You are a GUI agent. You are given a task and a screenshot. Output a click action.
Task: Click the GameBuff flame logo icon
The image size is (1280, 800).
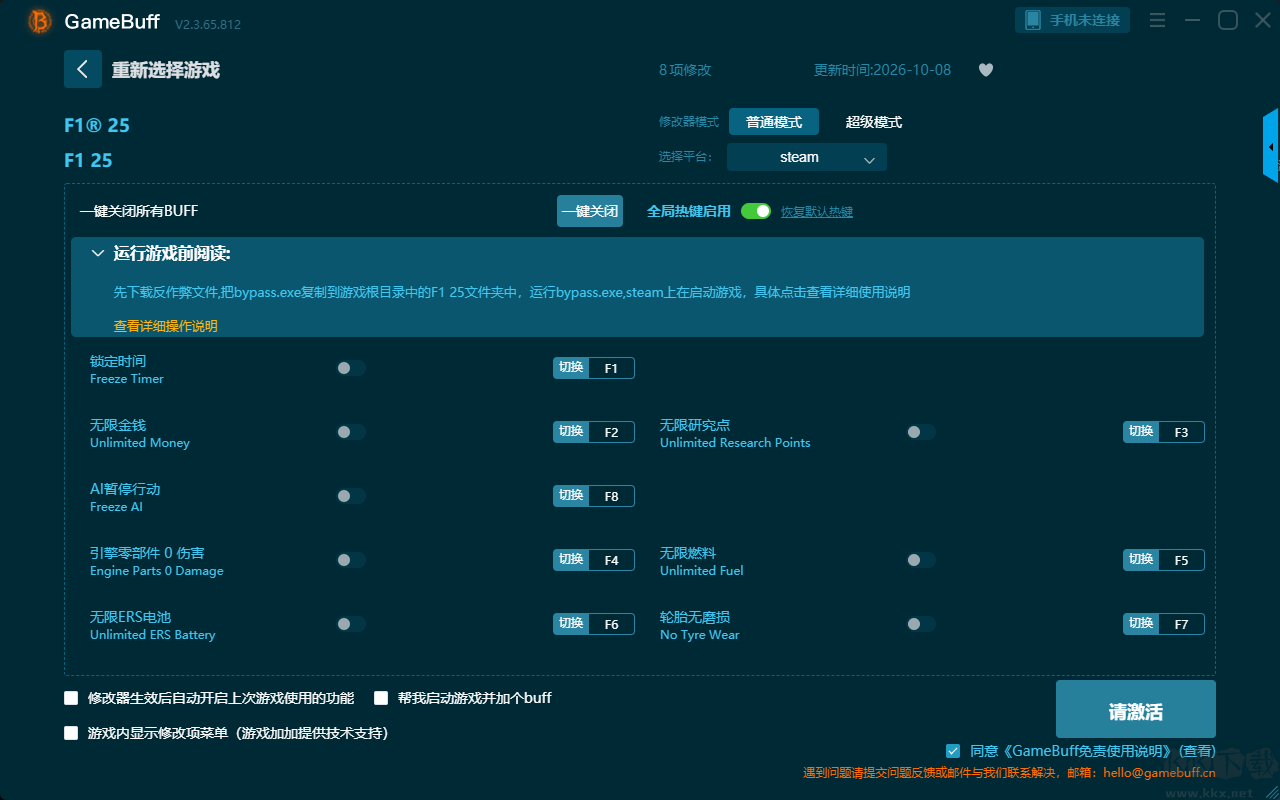tap(40, 21)
